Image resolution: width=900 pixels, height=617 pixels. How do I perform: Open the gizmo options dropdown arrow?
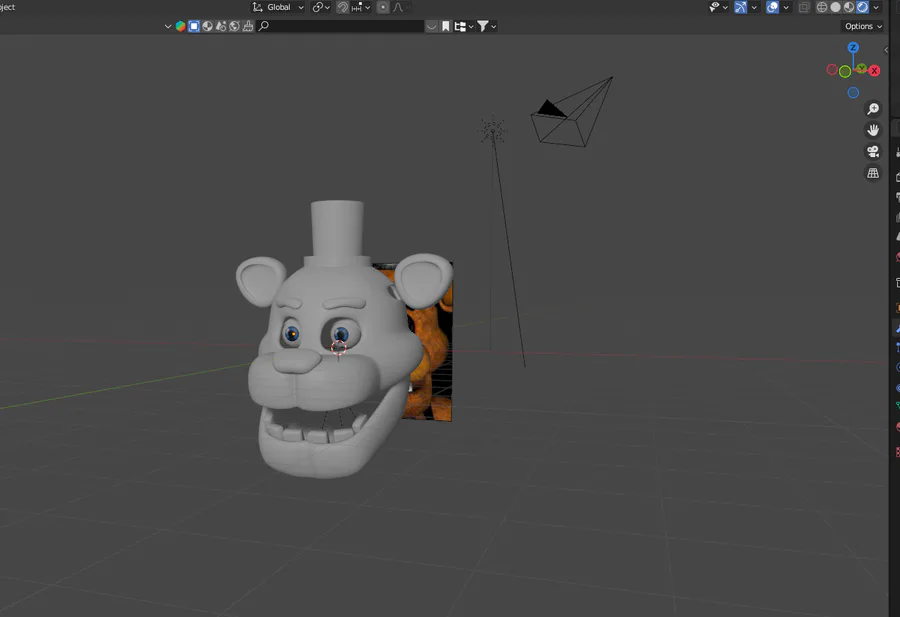754,7
